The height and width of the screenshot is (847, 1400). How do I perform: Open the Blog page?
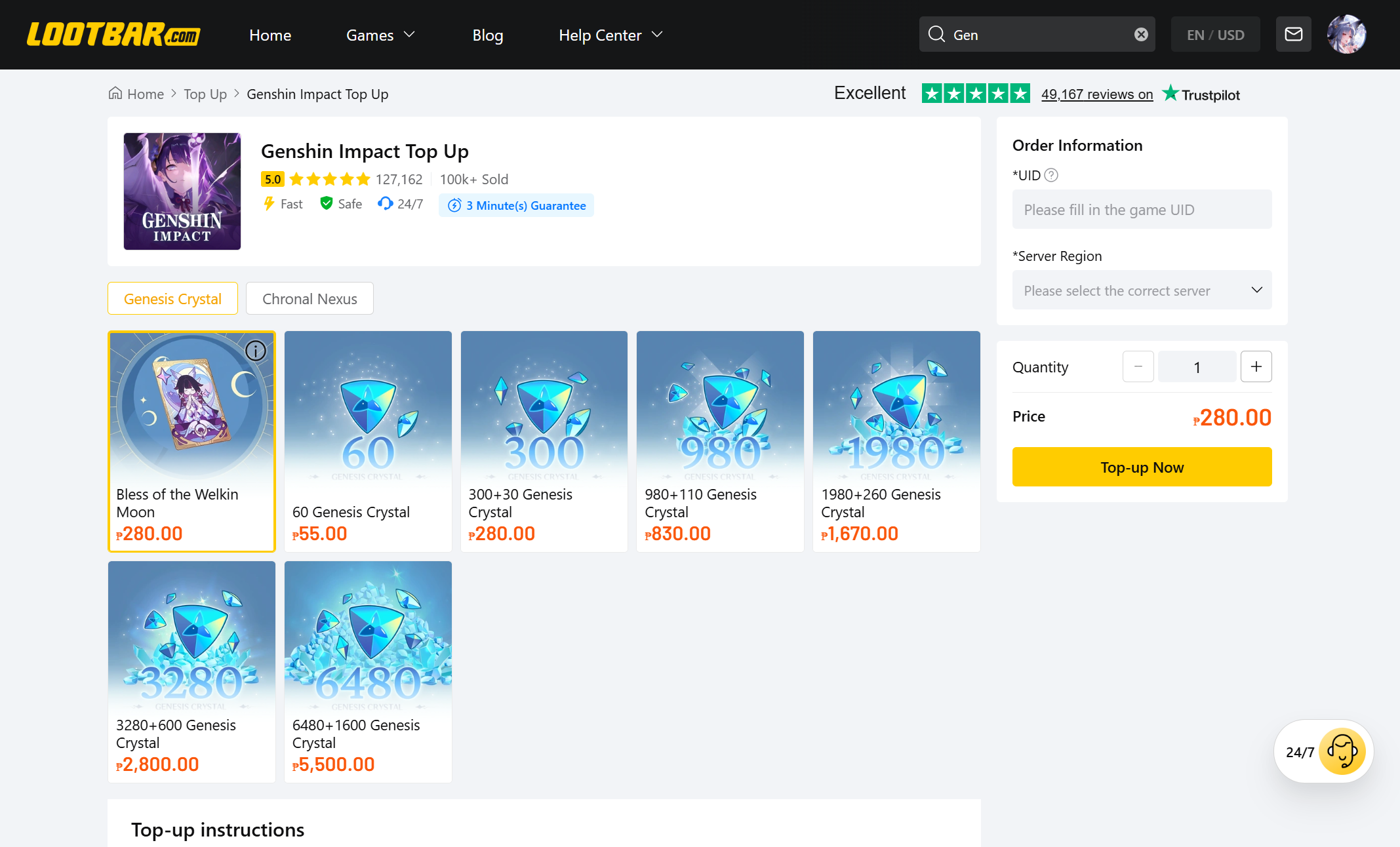point(488,35)
